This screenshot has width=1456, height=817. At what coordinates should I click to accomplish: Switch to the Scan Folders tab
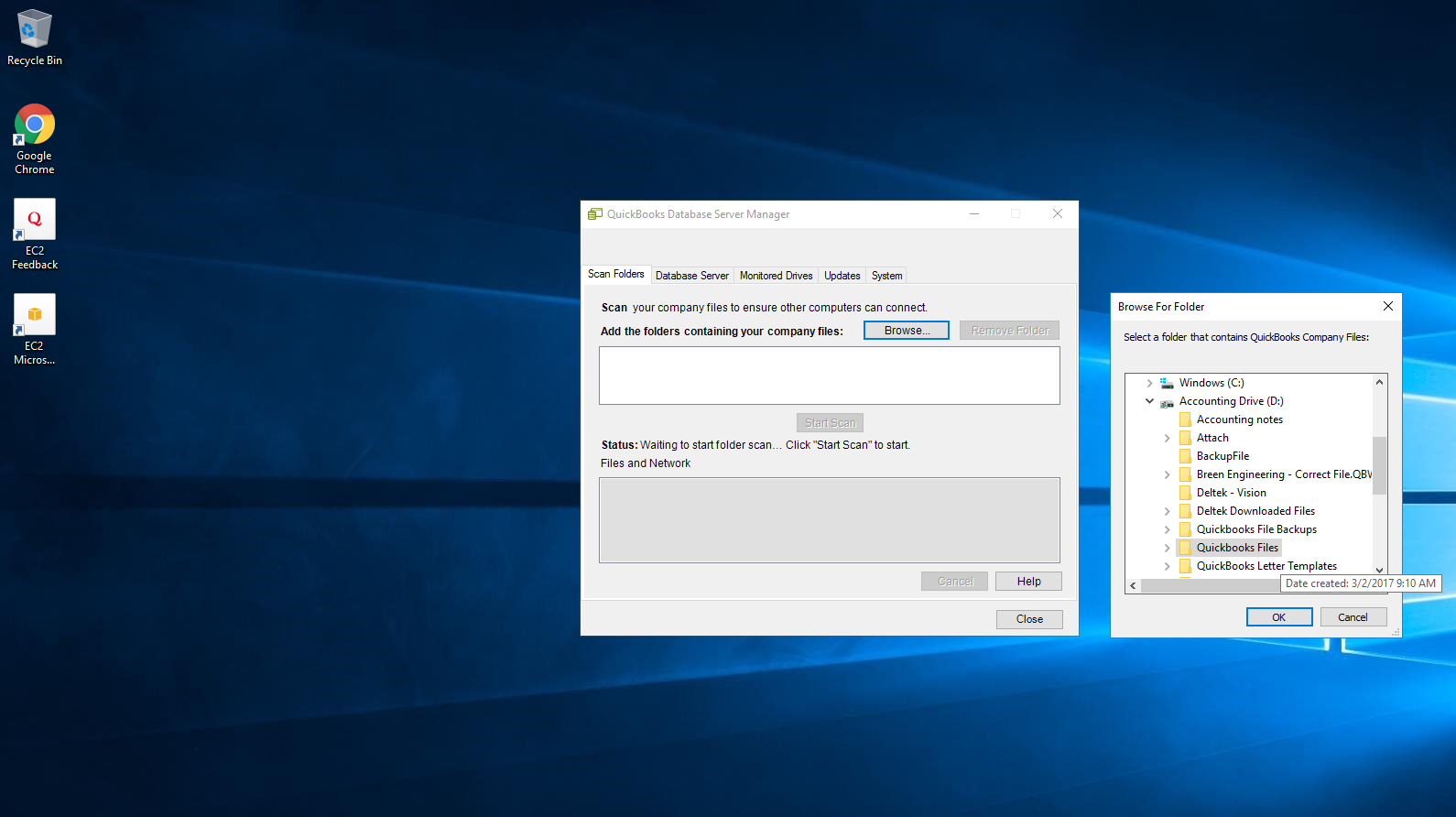(616, 274)
